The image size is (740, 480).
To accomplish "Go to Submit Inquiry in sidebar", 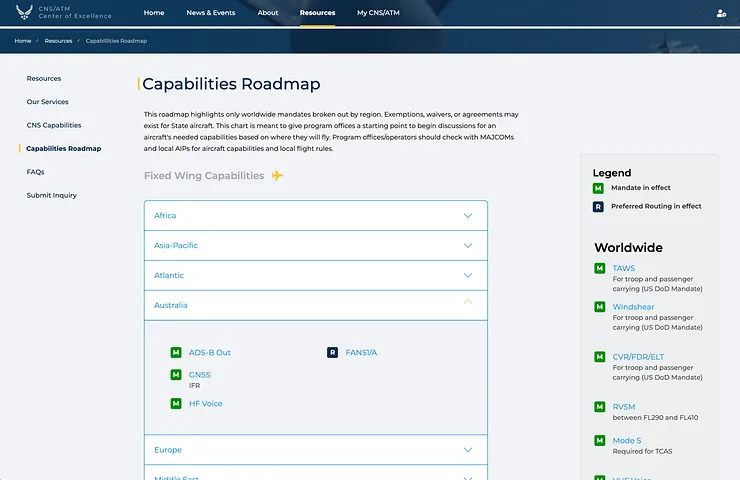I will pos(52,195).
